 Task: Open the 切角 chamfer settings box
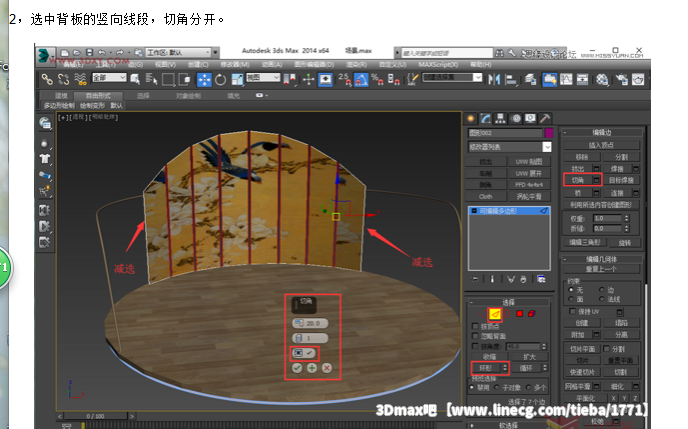tap(596, 180)
